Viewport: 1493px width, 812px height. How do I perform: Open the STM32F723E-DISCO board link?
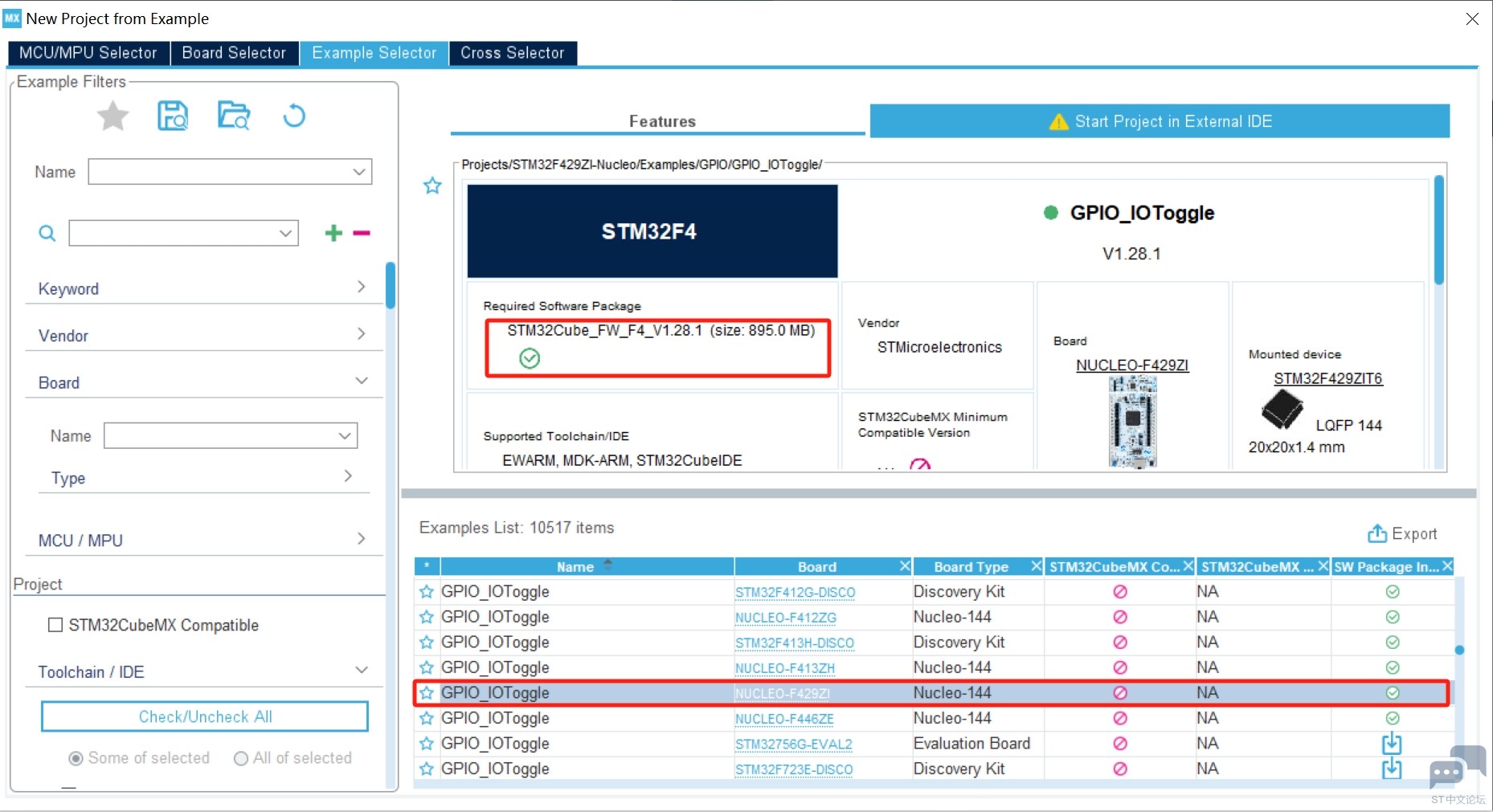794,769
